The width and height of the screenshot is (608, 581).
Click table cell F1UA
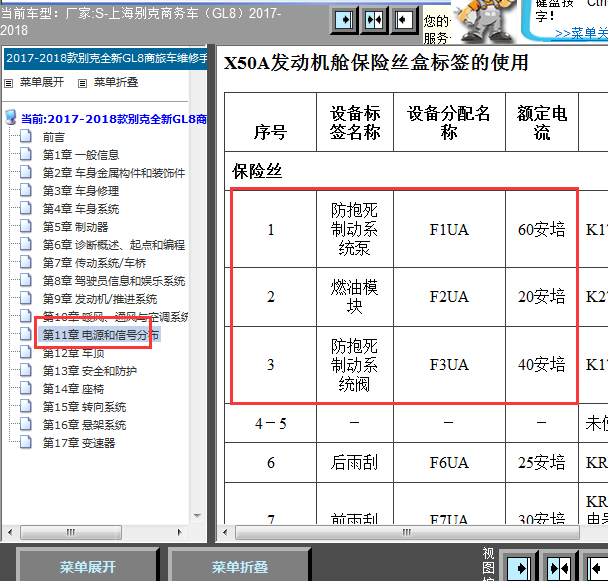(449, 230)
